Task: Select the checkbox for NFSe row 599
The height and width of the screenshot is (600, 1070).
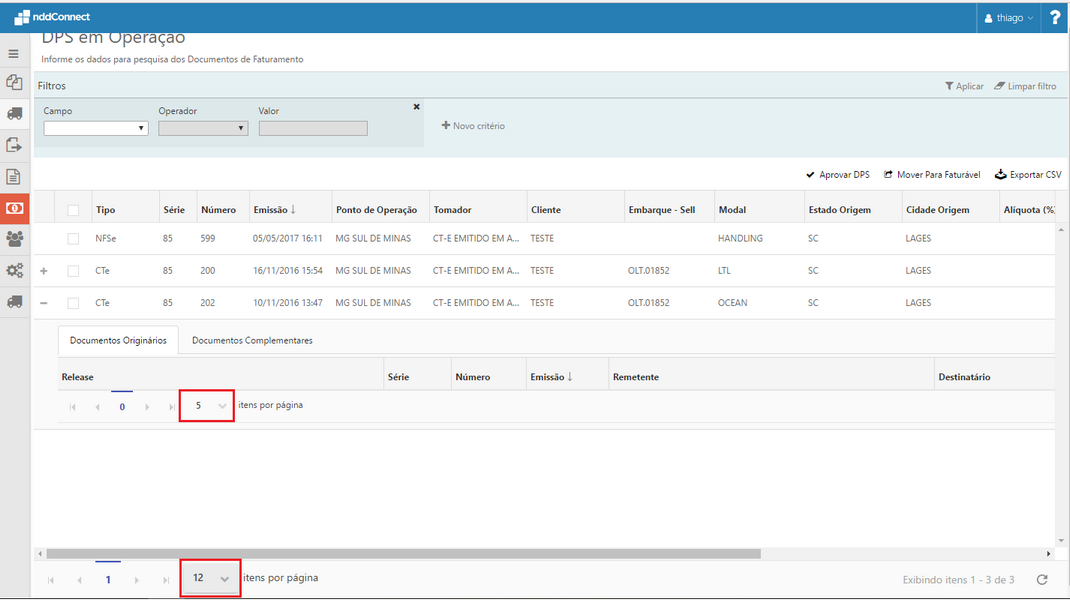Action: 73,239
